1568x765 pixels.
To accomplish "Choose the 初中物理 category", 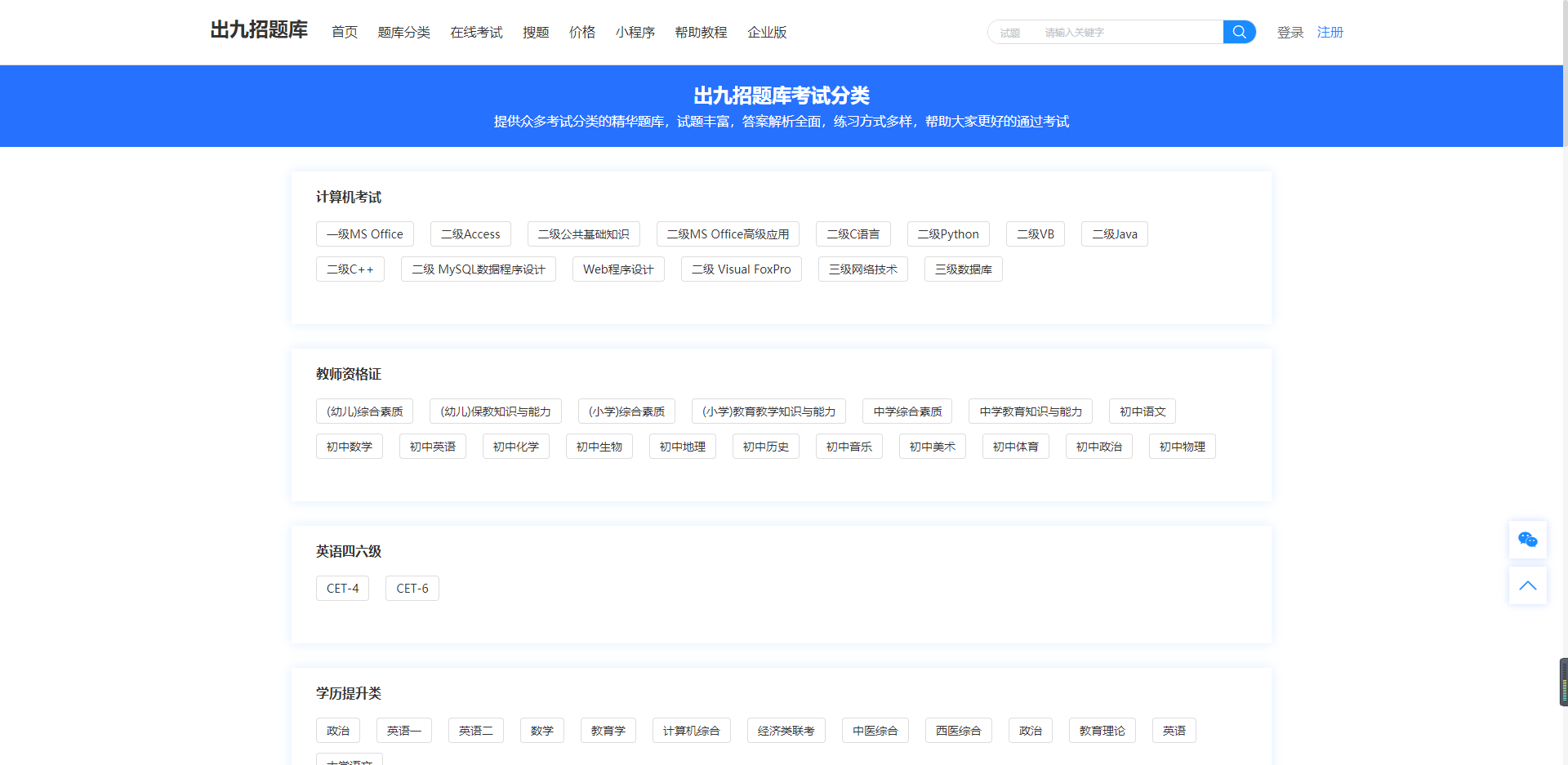I will (x=1183, y=447).
